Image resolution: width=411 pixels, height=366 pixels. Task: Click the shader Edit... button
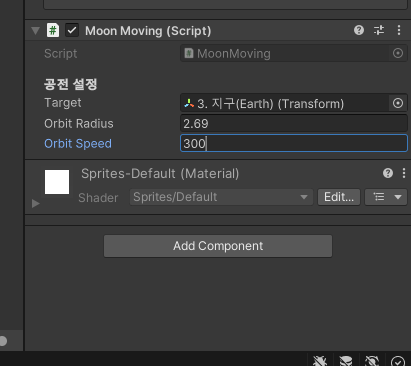(x=339, y=197)
